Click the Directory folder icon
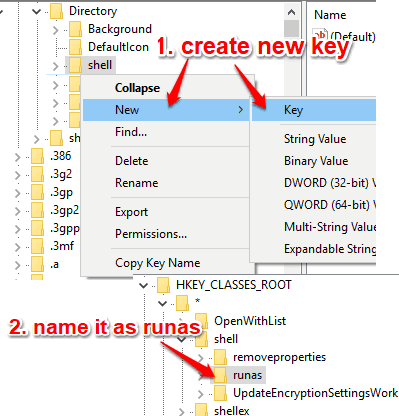The image size is (399, 416). point(56,11)
